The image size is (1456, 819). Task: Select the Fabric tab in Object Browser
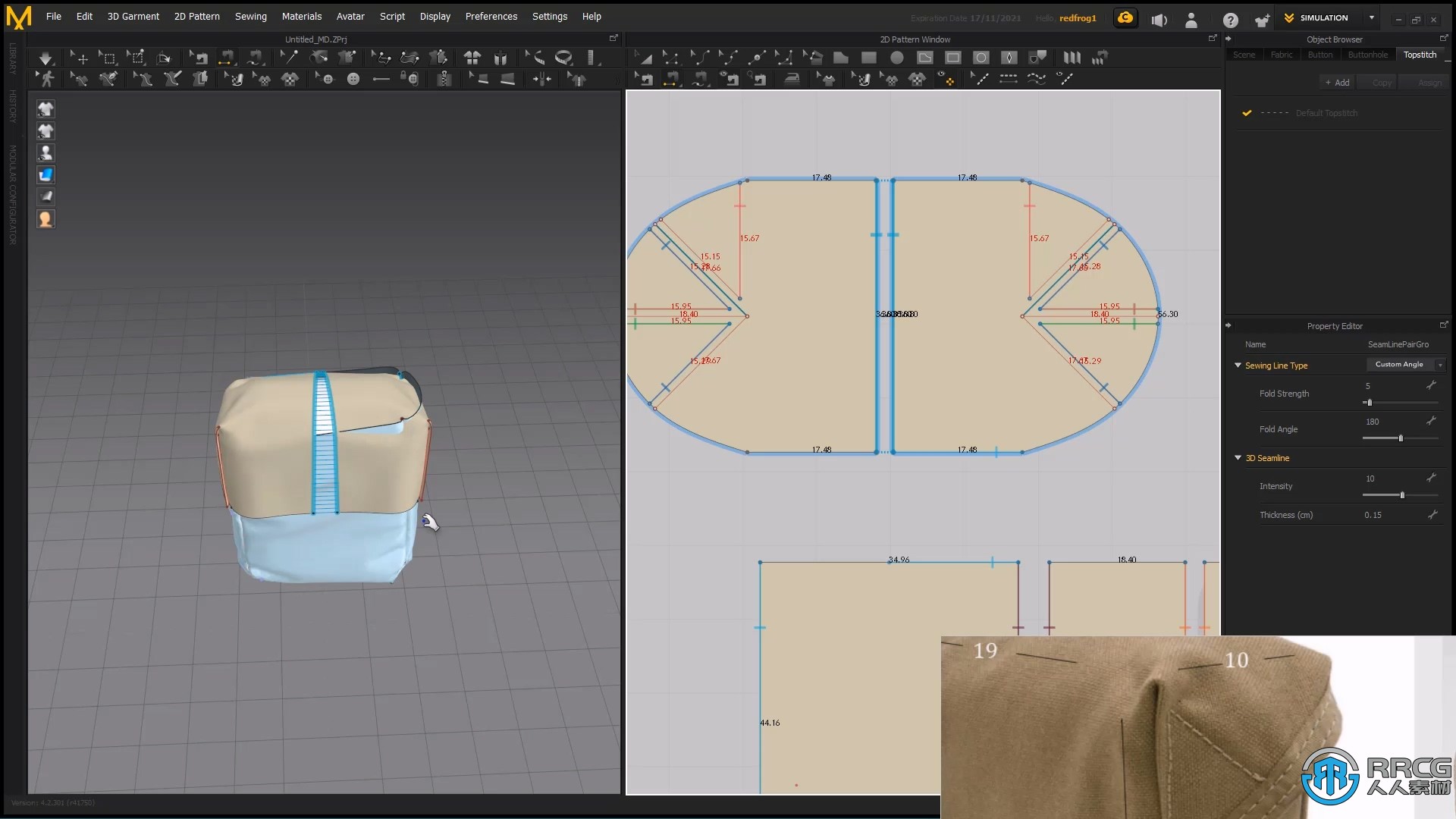point(1281,54)
